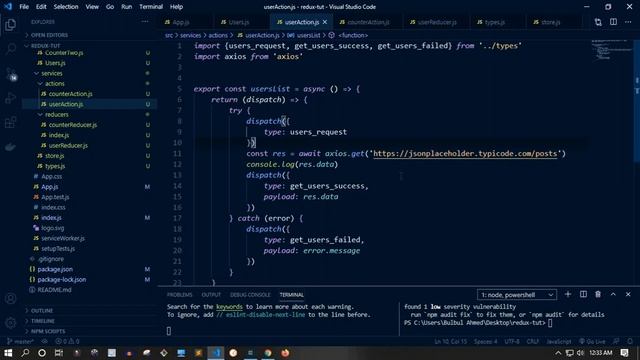Viewport: 640px width, 360px height.
Task: Open the Search view in activity bar
Action: click(11, 49)
